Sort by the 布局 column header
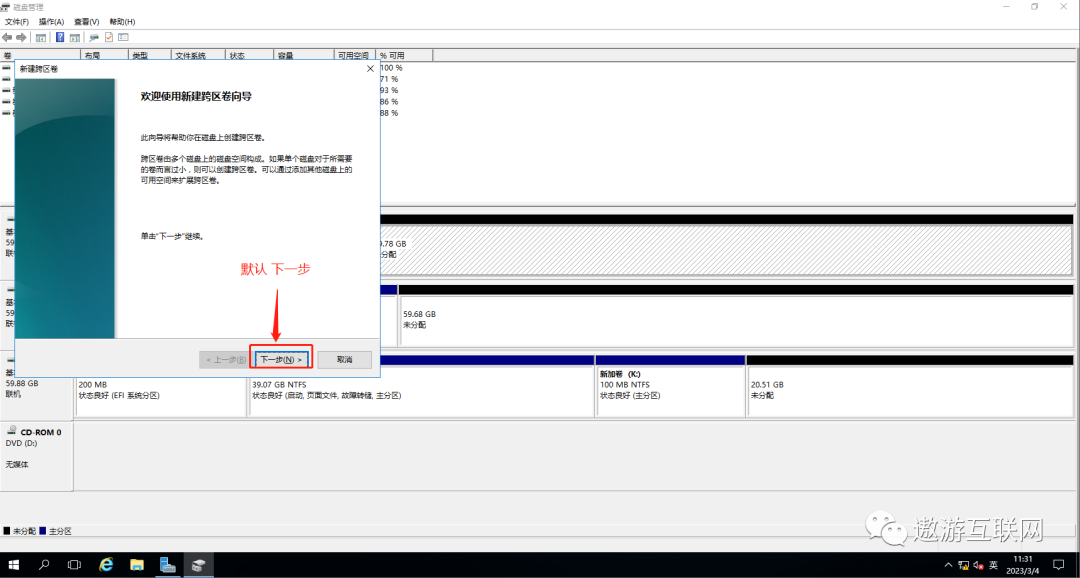Image resolution: width=1080 pixels, height=578 pixels. point(105,55)
